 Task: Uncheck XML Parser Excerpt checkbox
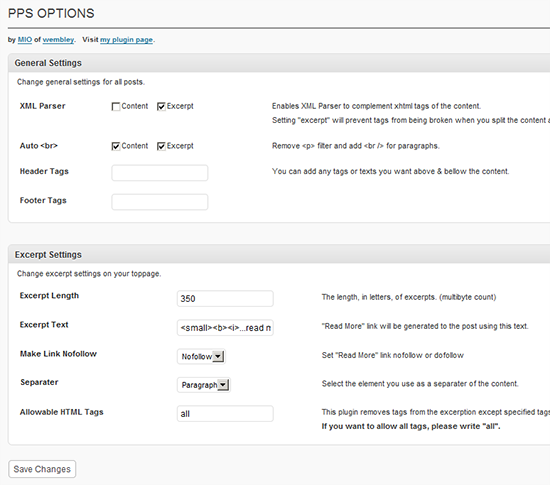pos(161,106)
